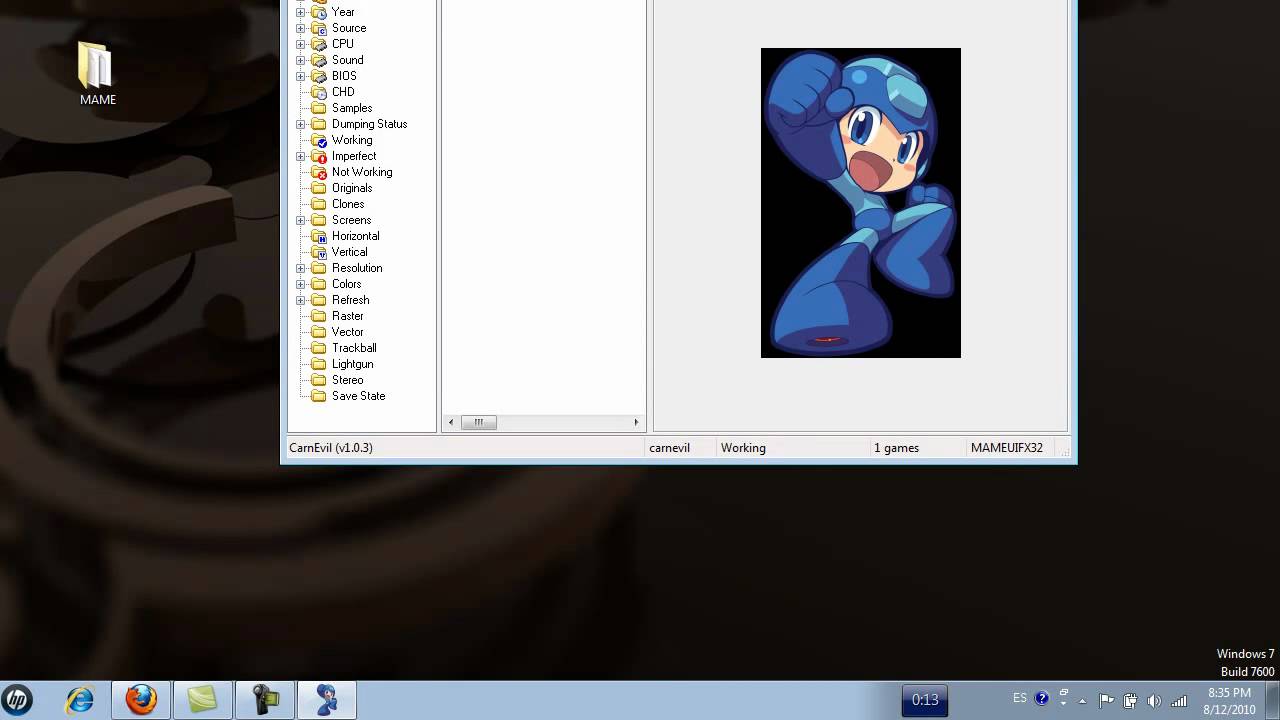Open Action Center flag icon
The width and height of the screenshot is (1280, 720).
click(x=1106, y=700)
